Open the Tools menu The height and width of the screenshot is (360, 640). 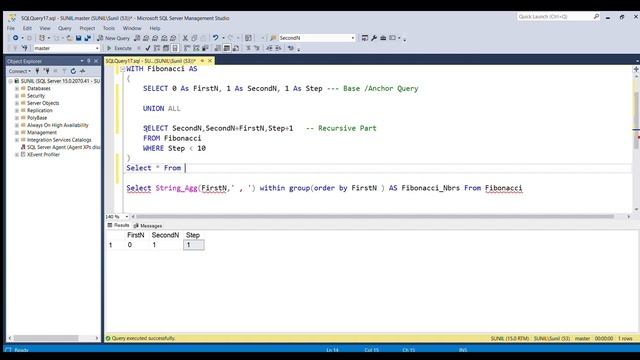[x=109, y=28]
